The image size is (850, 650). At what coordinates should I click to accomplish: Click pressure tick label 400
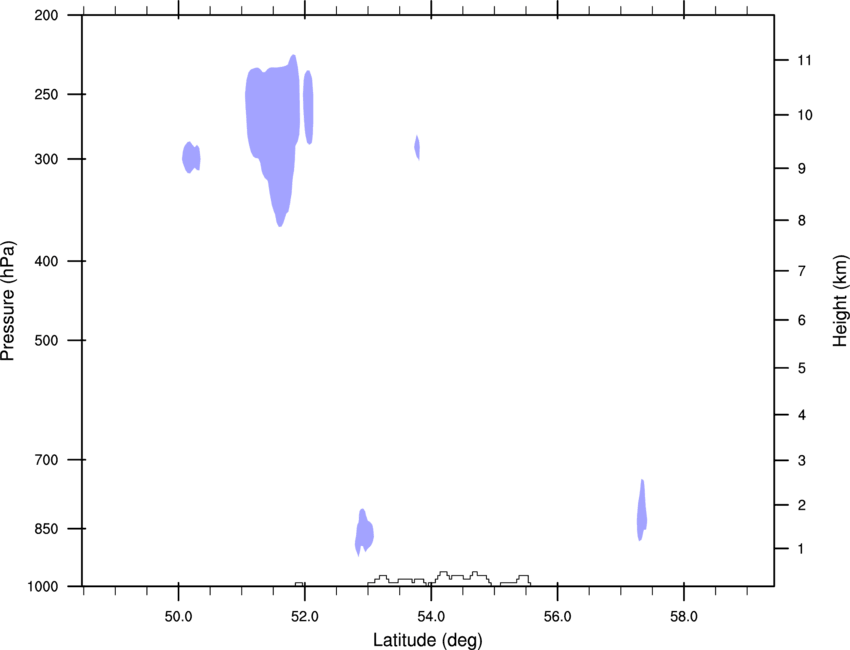tap(46, 261)
